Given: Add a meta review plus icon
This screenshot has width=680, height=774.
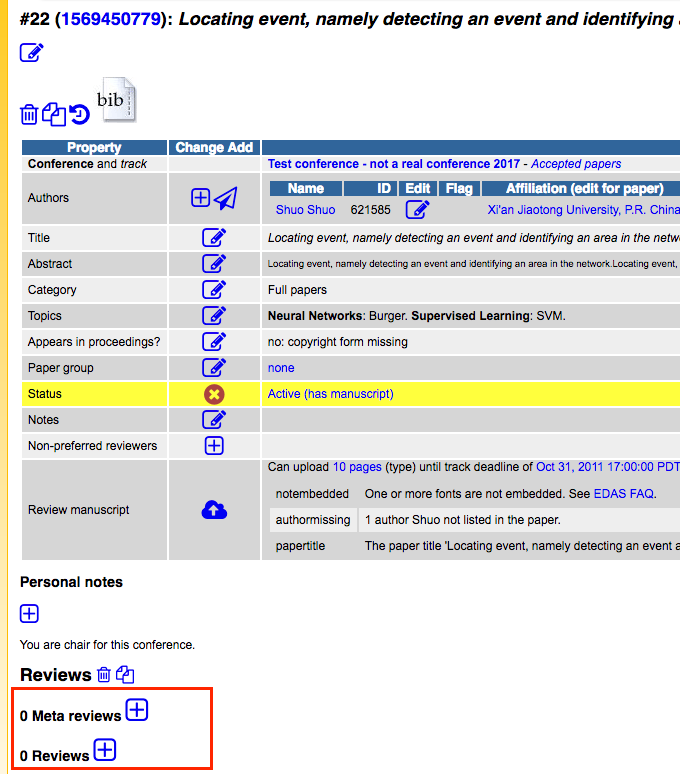Looking at the screenshot, I should [137, 710].
